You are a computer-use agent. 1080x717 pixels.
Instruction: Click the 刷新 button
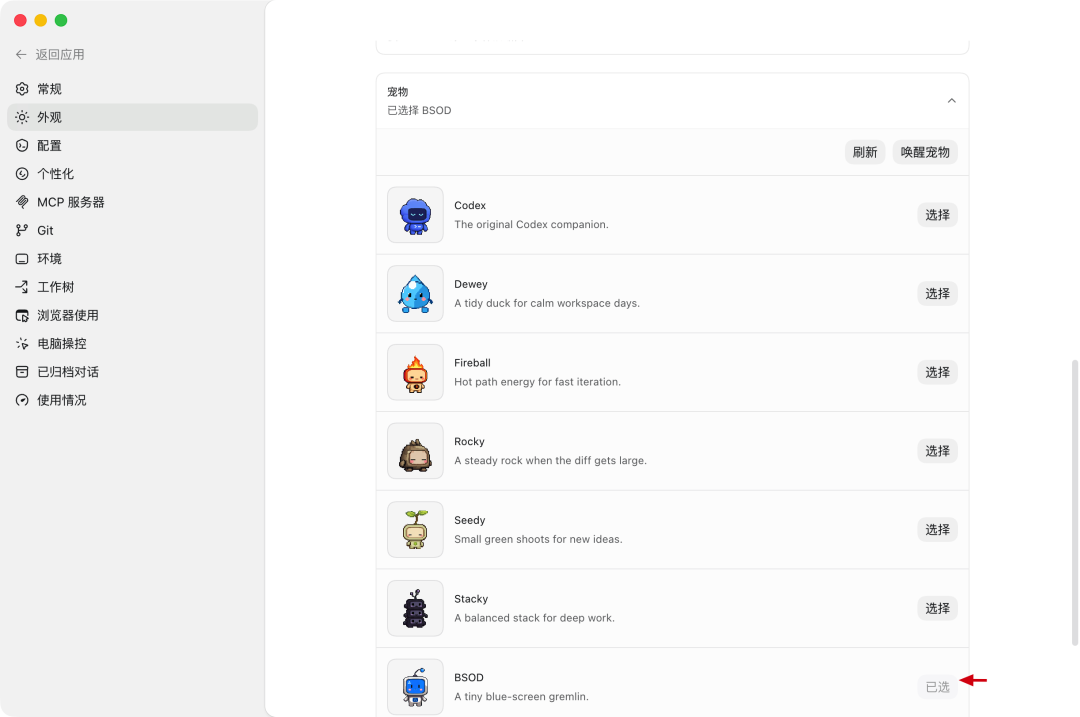click(864, 152)
